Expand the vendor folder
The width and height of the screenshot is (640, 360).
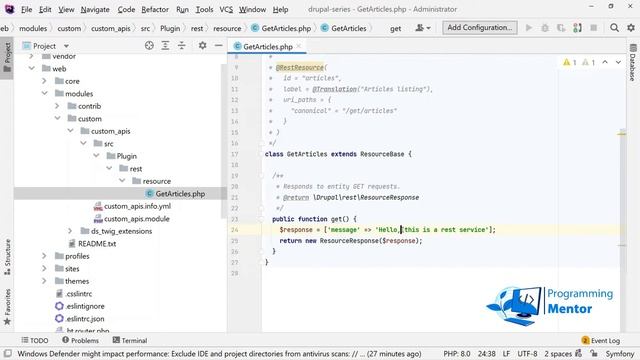point(31,56)
